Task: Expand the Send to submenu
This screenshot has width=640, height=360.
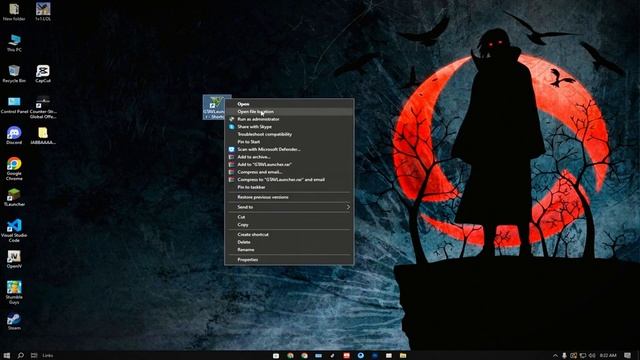Action: (289, 207)
